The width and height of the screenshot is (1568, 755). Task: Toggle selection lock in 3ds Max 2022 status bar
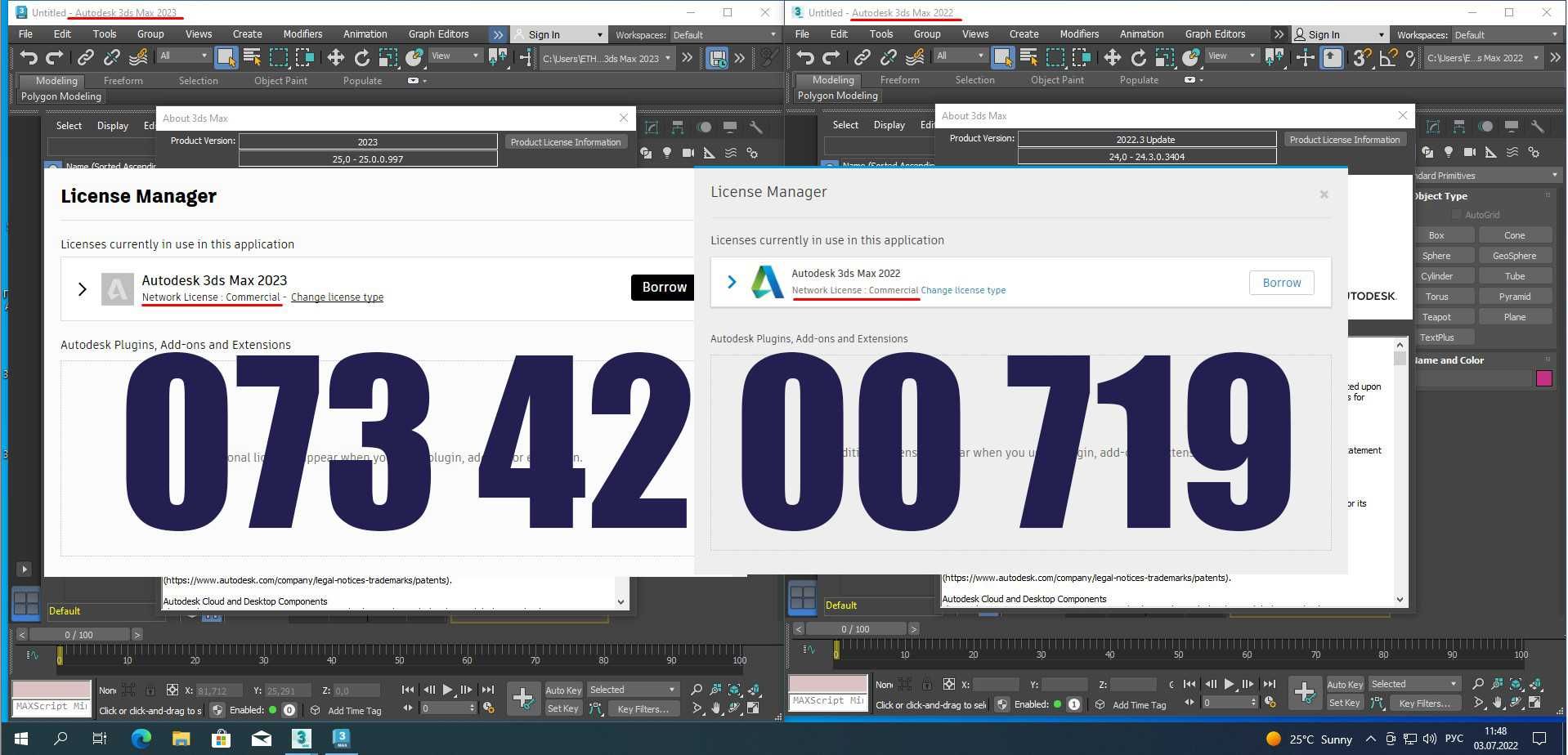pos(927,685)
